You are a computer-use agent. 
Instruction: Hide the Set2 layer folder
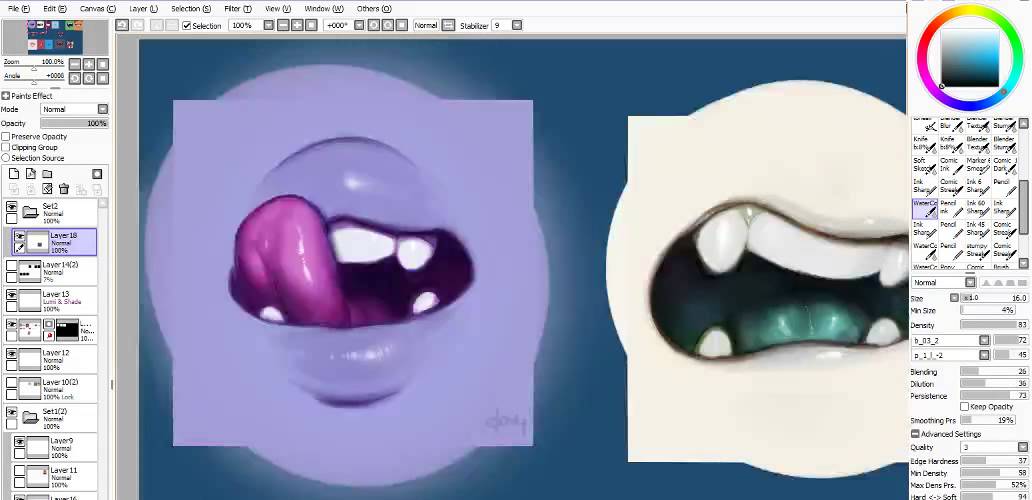(x=11, y=207)
